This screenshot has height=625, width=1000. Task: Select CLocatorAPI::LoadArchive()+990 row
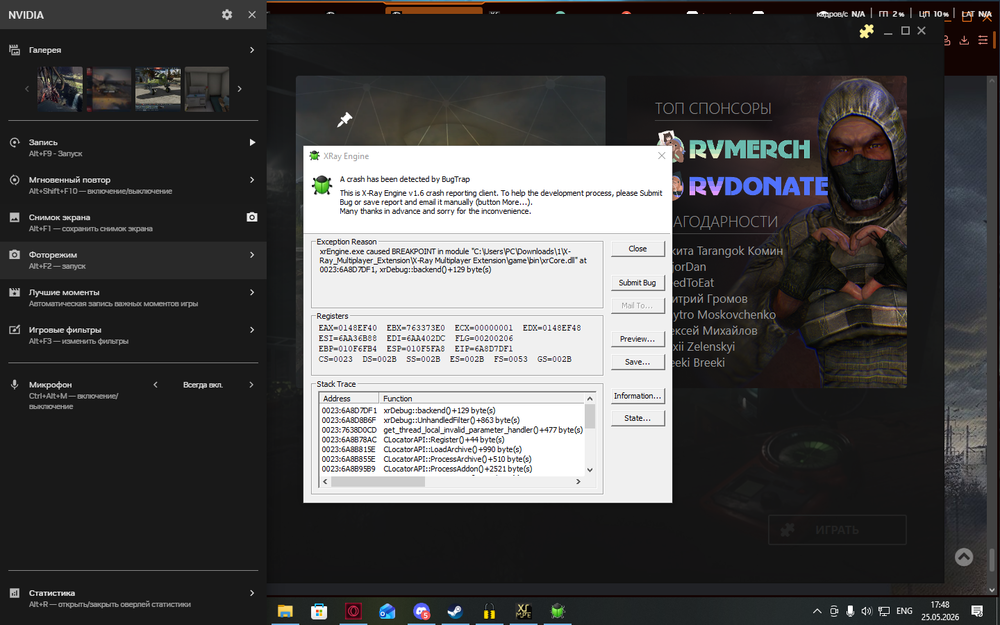pos(452,449)
